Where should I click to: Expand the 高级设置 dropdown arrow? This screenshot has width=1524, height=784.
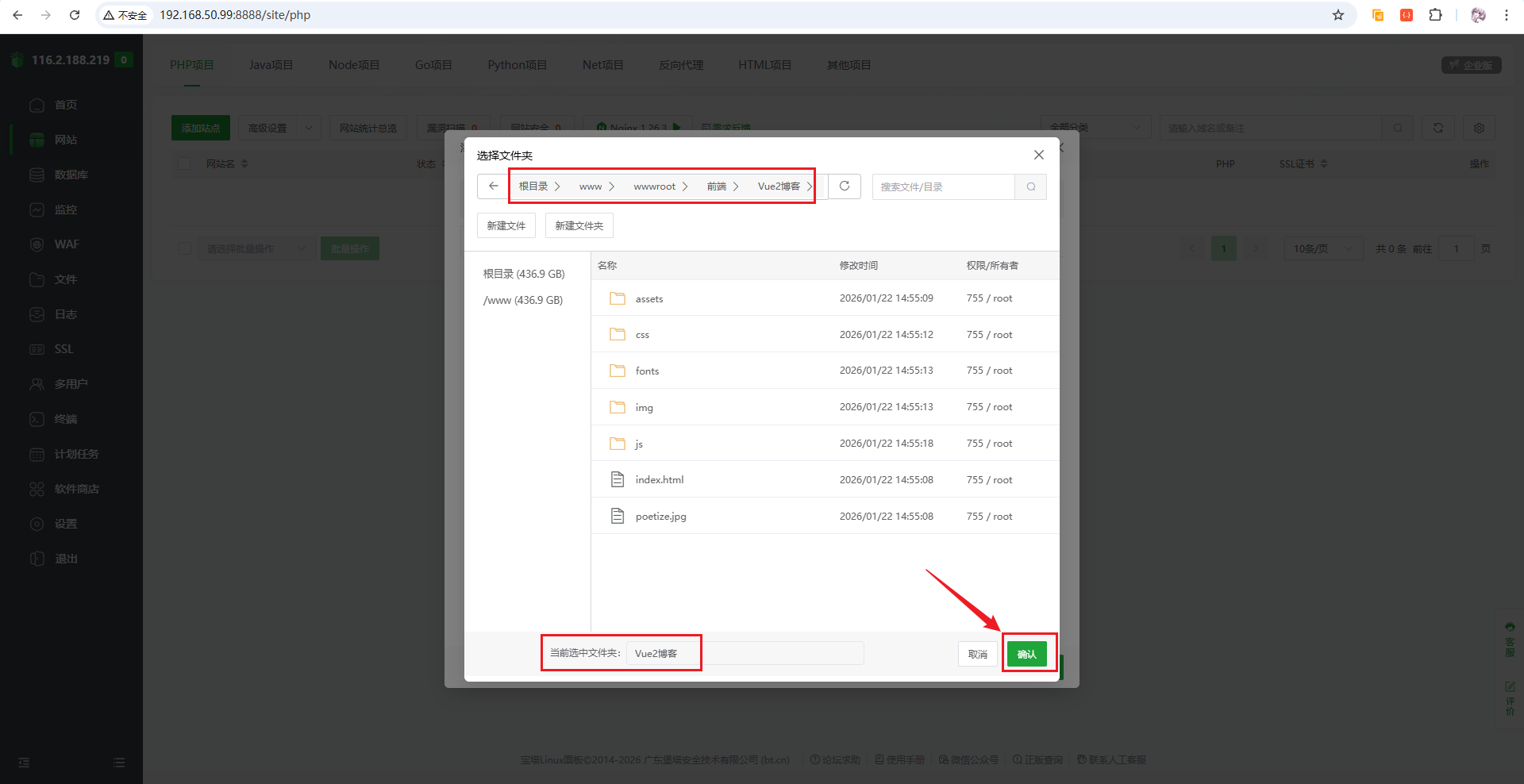309,128
